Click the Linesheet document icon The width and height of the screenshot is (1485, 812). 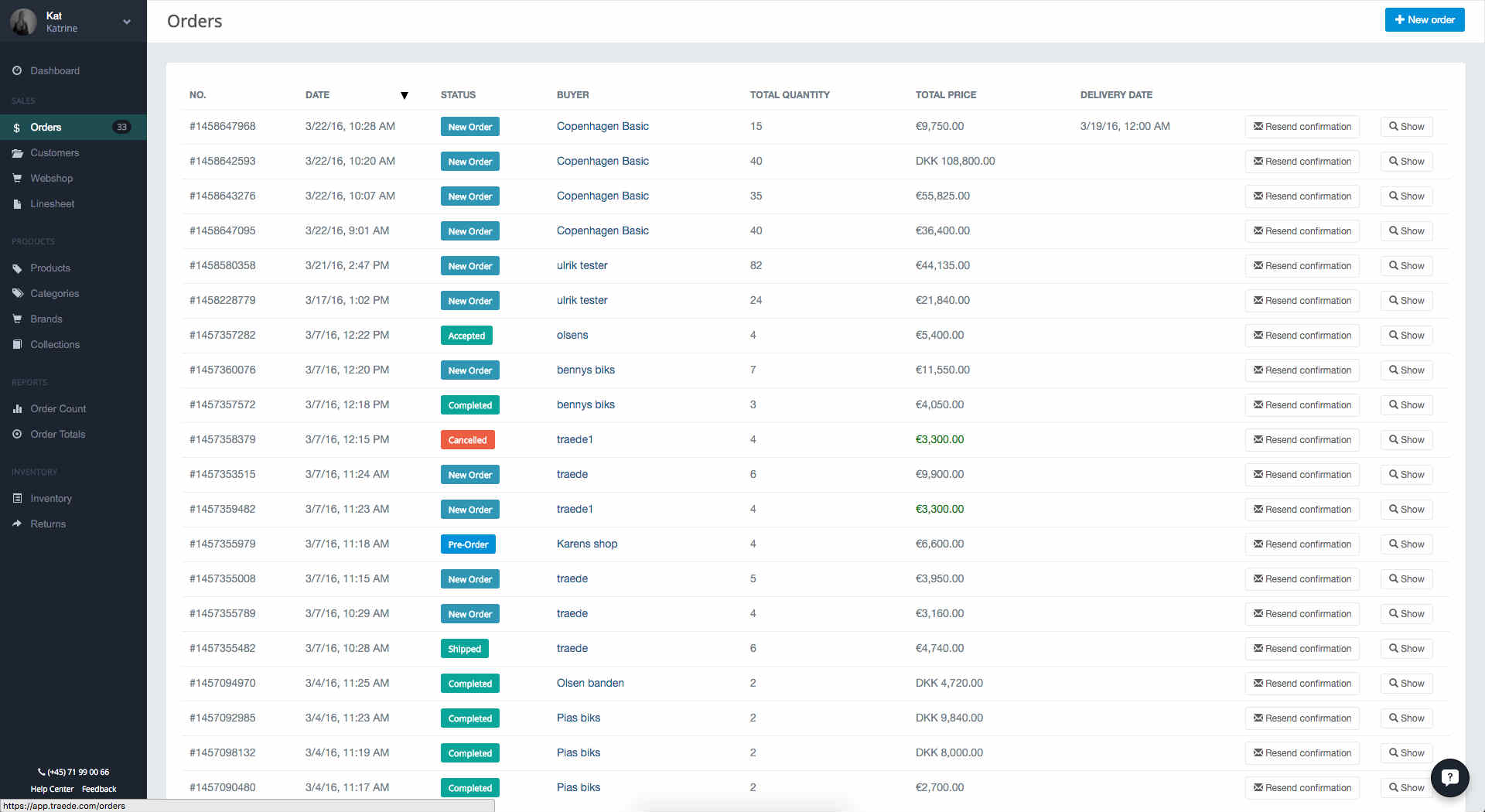click(x=17, y=204)
